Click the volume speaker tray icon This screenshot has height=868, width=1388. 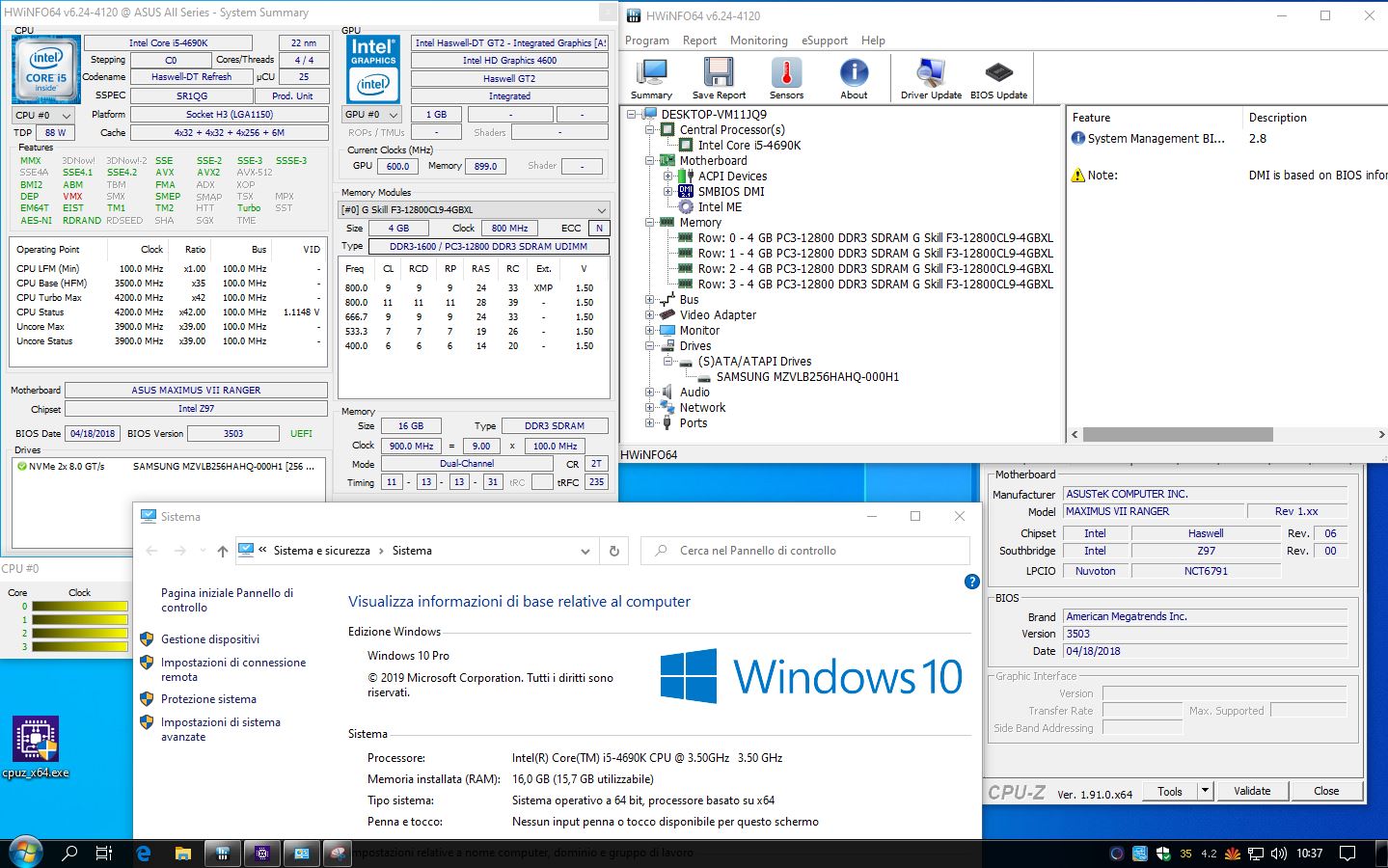pos(1279,854)
